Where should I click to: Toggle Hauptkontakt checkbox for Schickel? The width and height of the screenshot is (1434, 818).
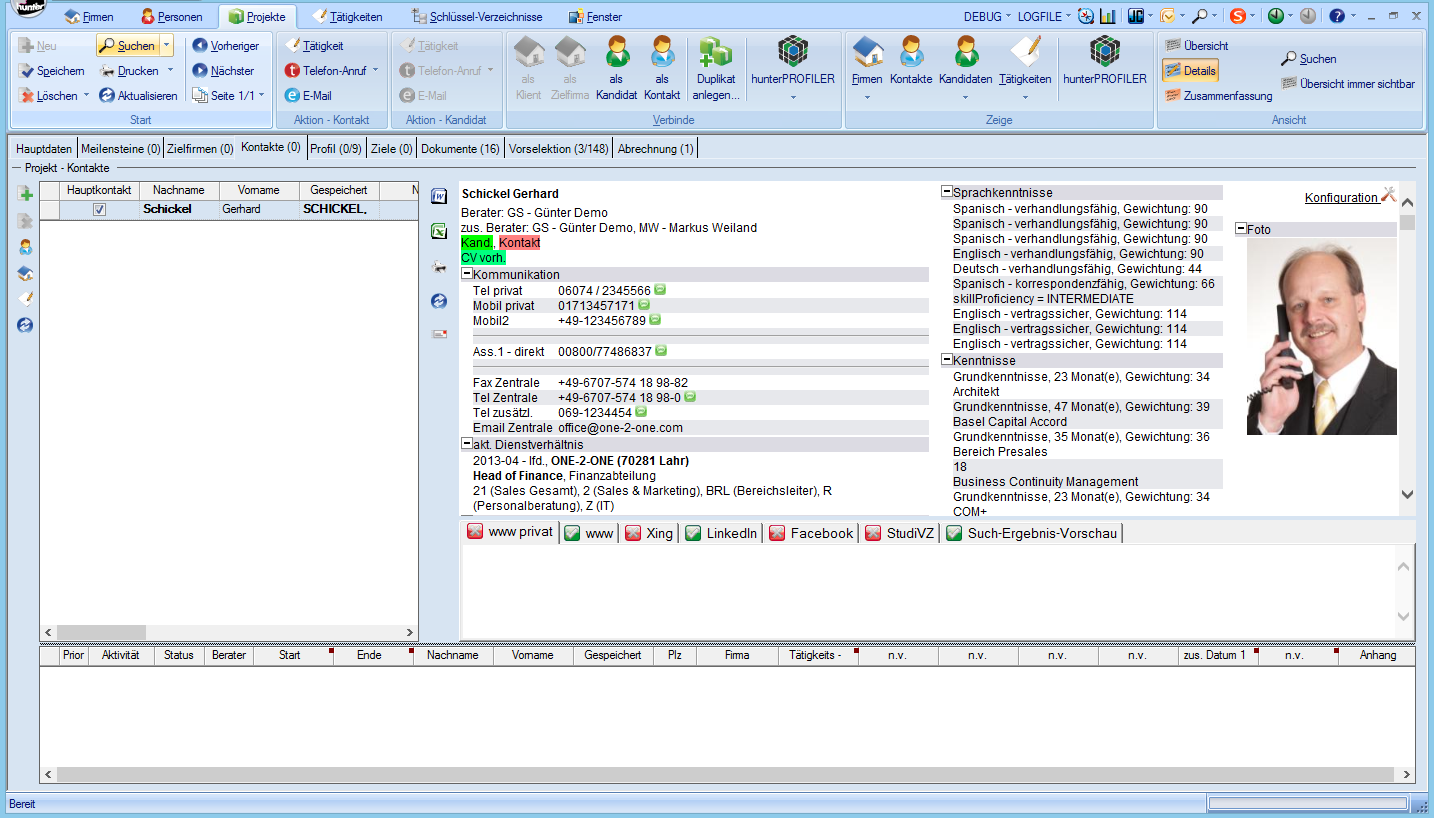point(99,210)
